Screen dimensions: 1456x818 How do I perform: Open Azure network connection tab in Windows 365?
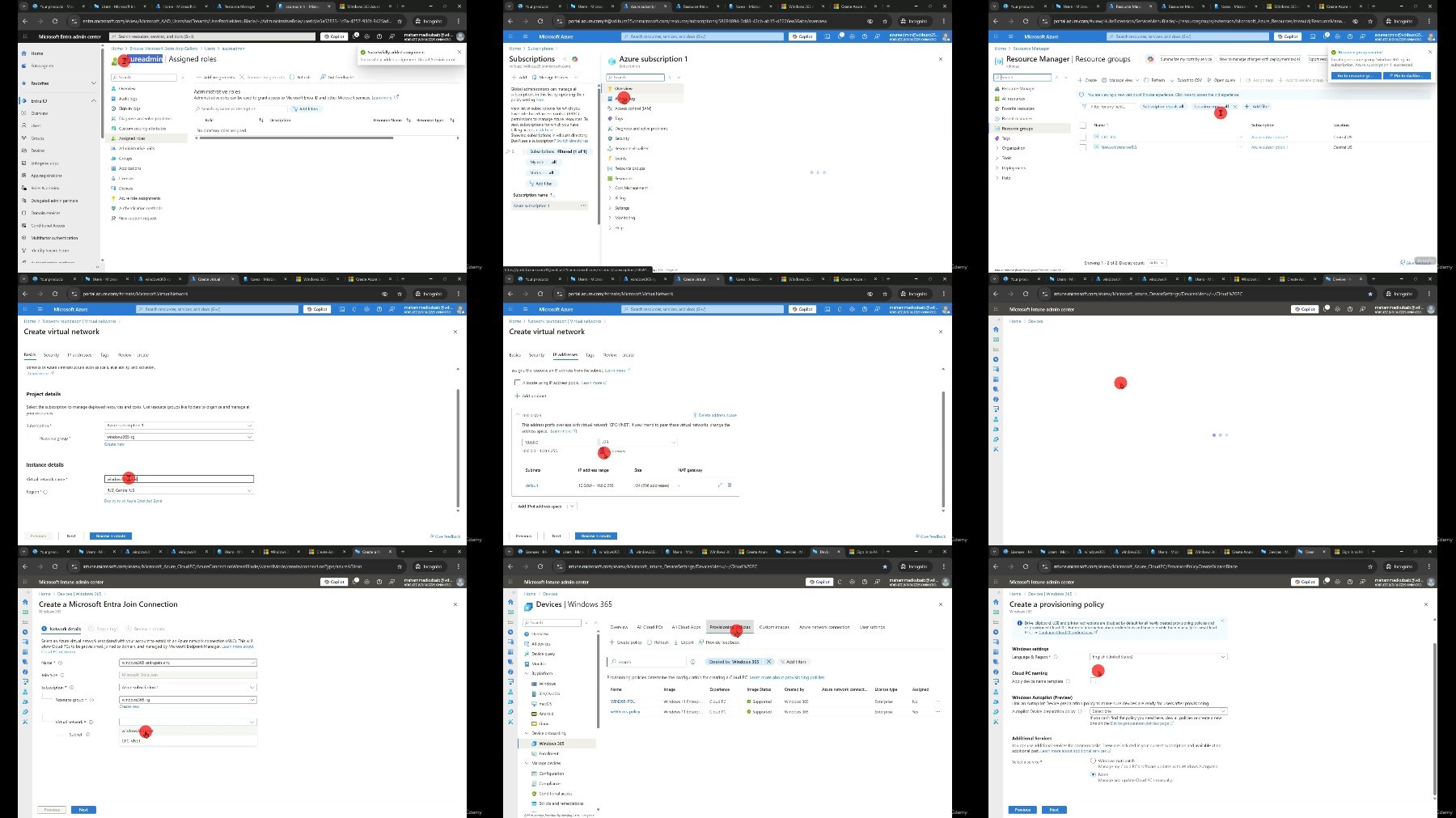[824, 627]
